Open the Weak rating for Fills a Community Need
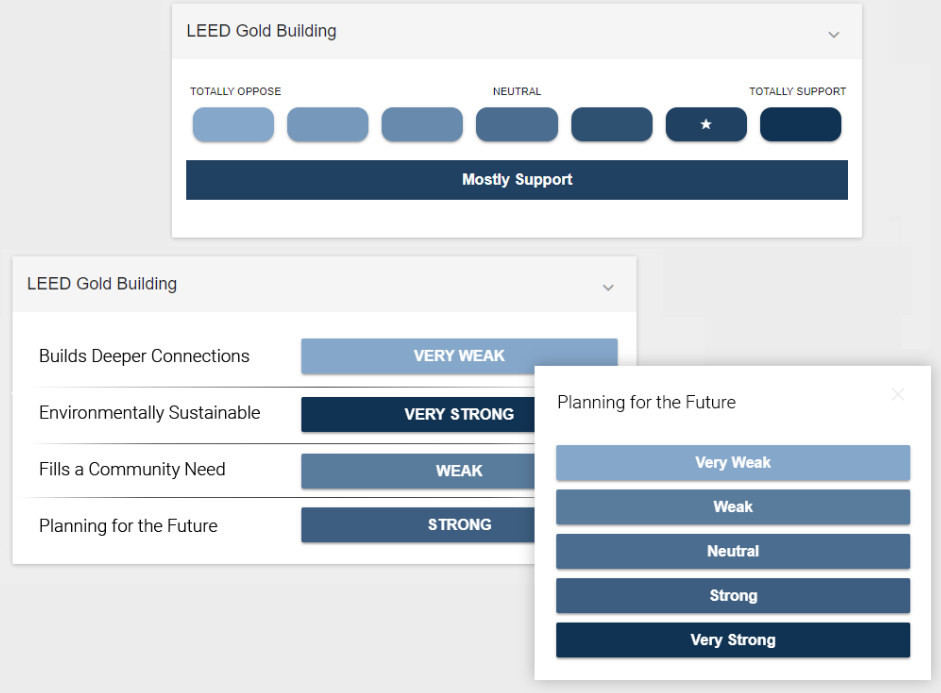The image size is (941, 693). coord(418,470)
